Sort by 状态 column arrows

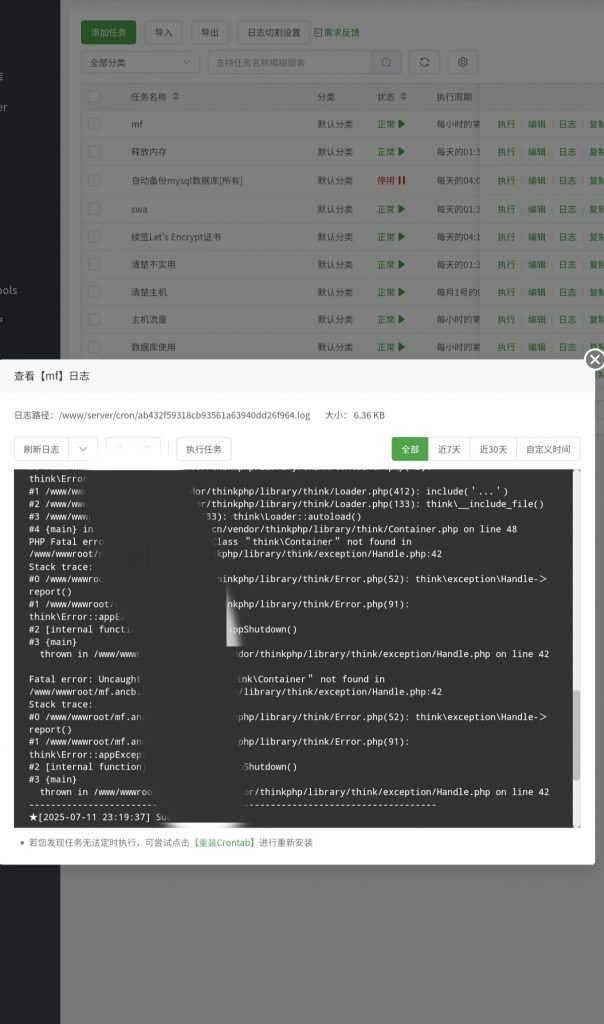point(404,97)
